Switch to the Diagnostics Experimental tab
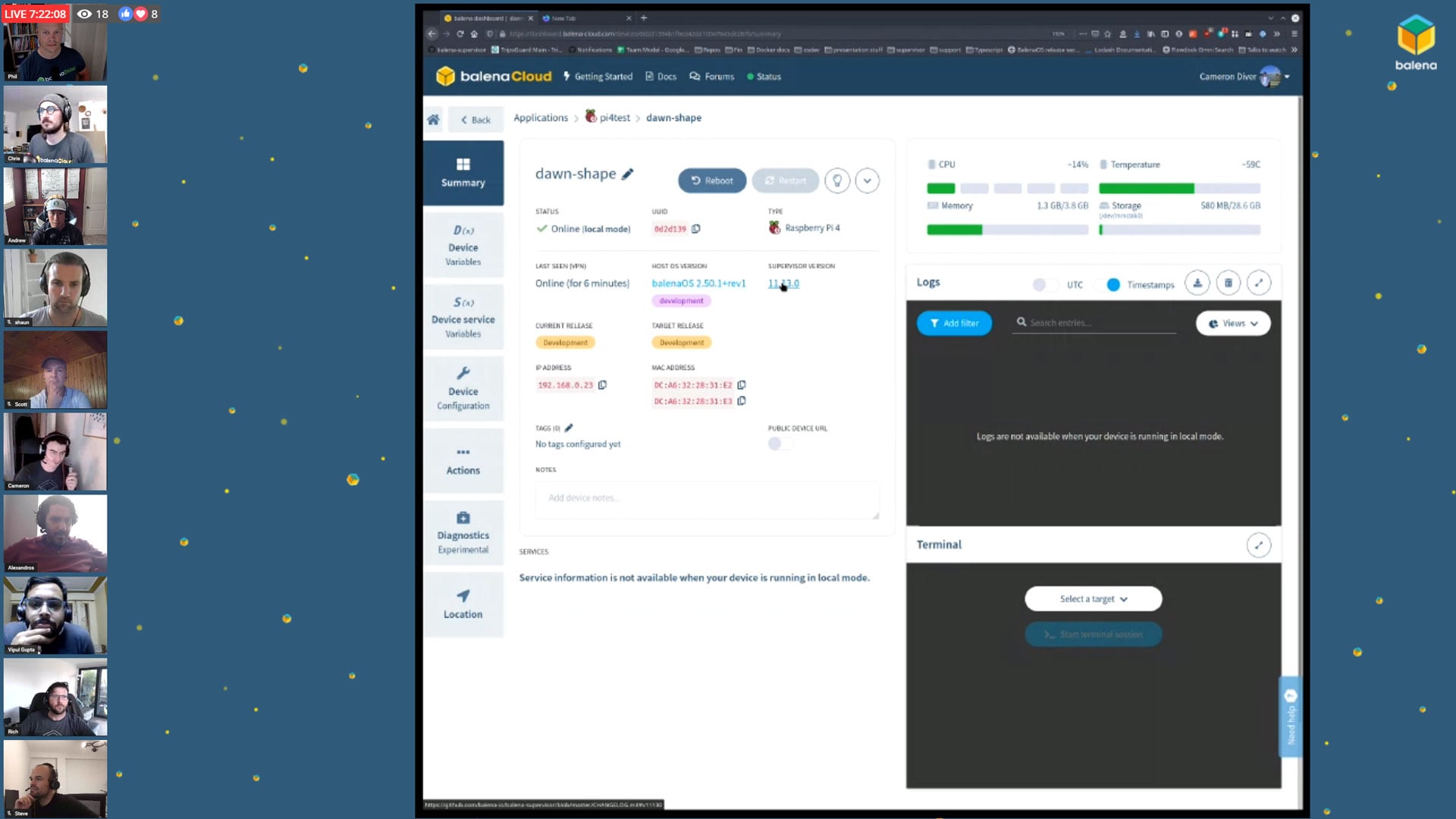This screenshot has height=819, width=1456. (x=463, y=533)
